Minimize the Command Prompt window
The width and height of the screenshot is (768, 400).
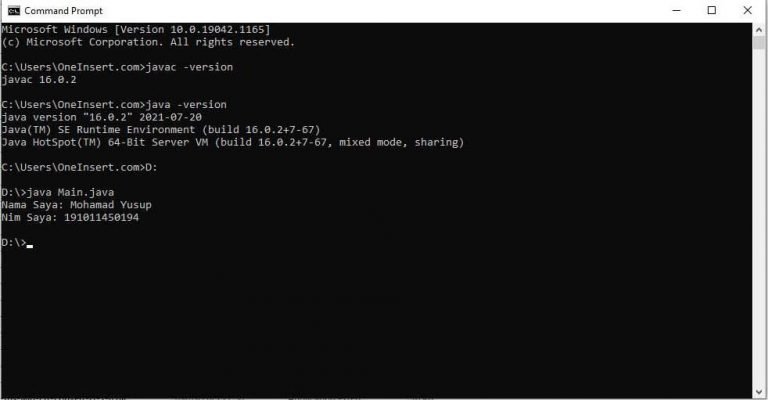point(676,10)
